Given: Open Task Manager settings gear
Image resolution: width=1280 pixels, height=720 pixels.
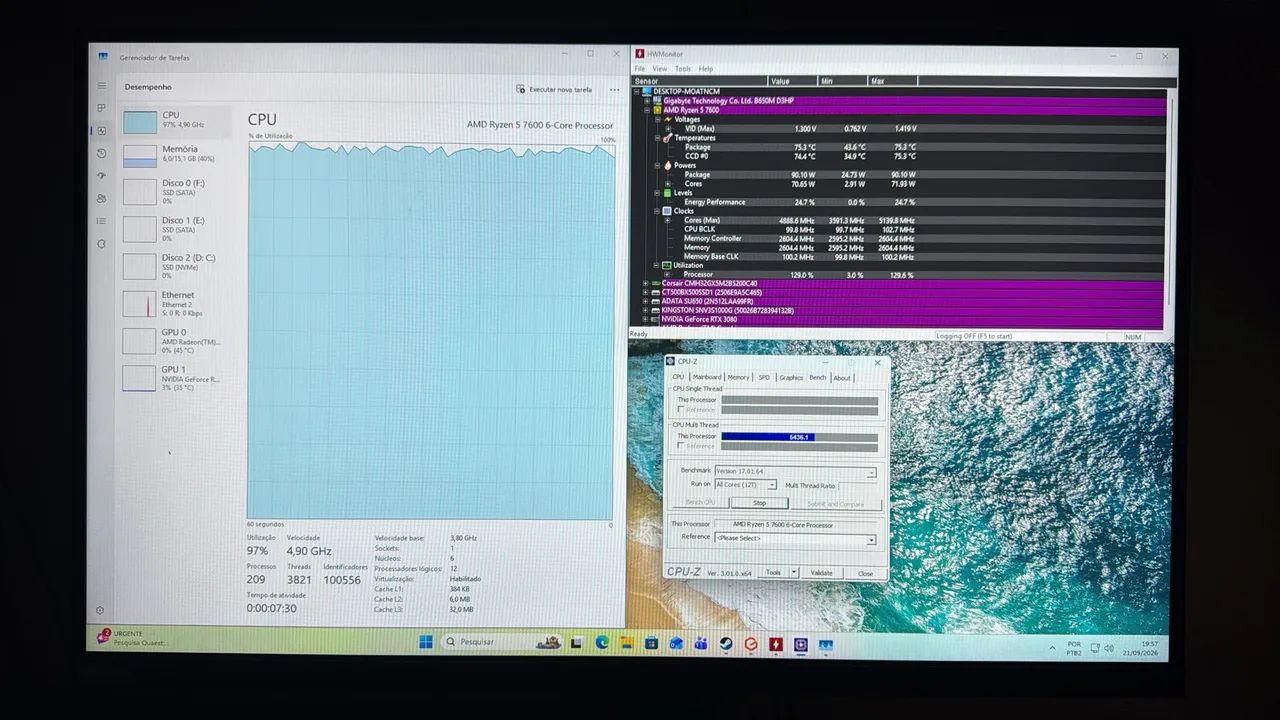Looking at the screenshot, I should point(100,610).
